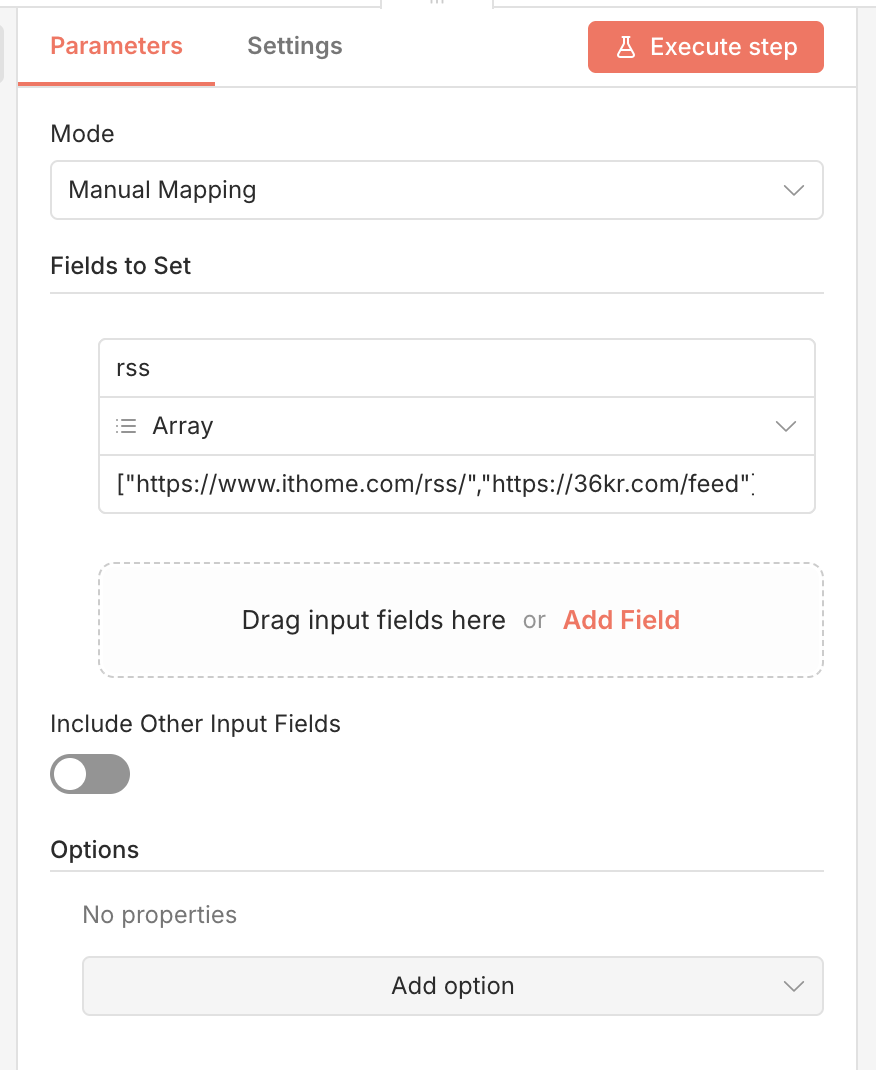Click the rss field name input
The image size is (876, 1070).
tap(456, 368)
